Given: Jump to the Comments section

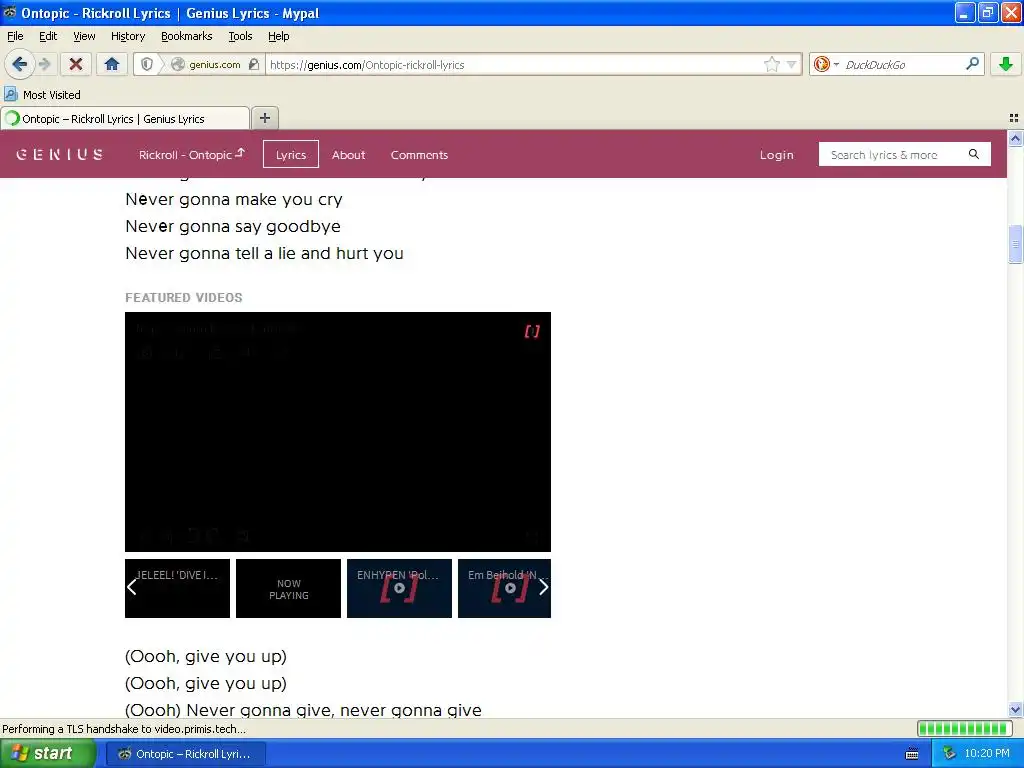Looking at the screenshot, I should (419, 155).
